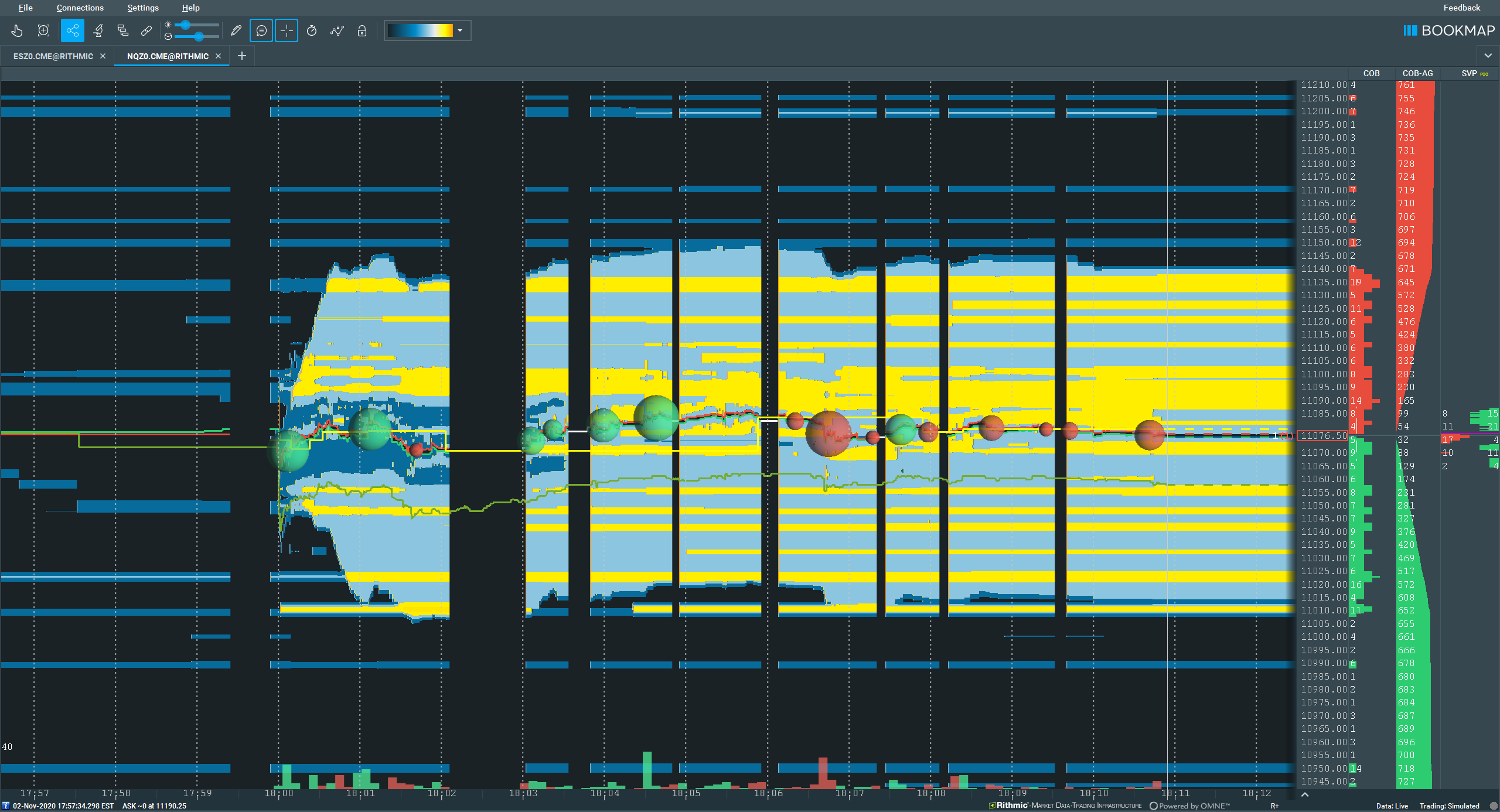Open the indicators line-chart icon
This screenshot has height=812, width=1500.
[337, 30]
